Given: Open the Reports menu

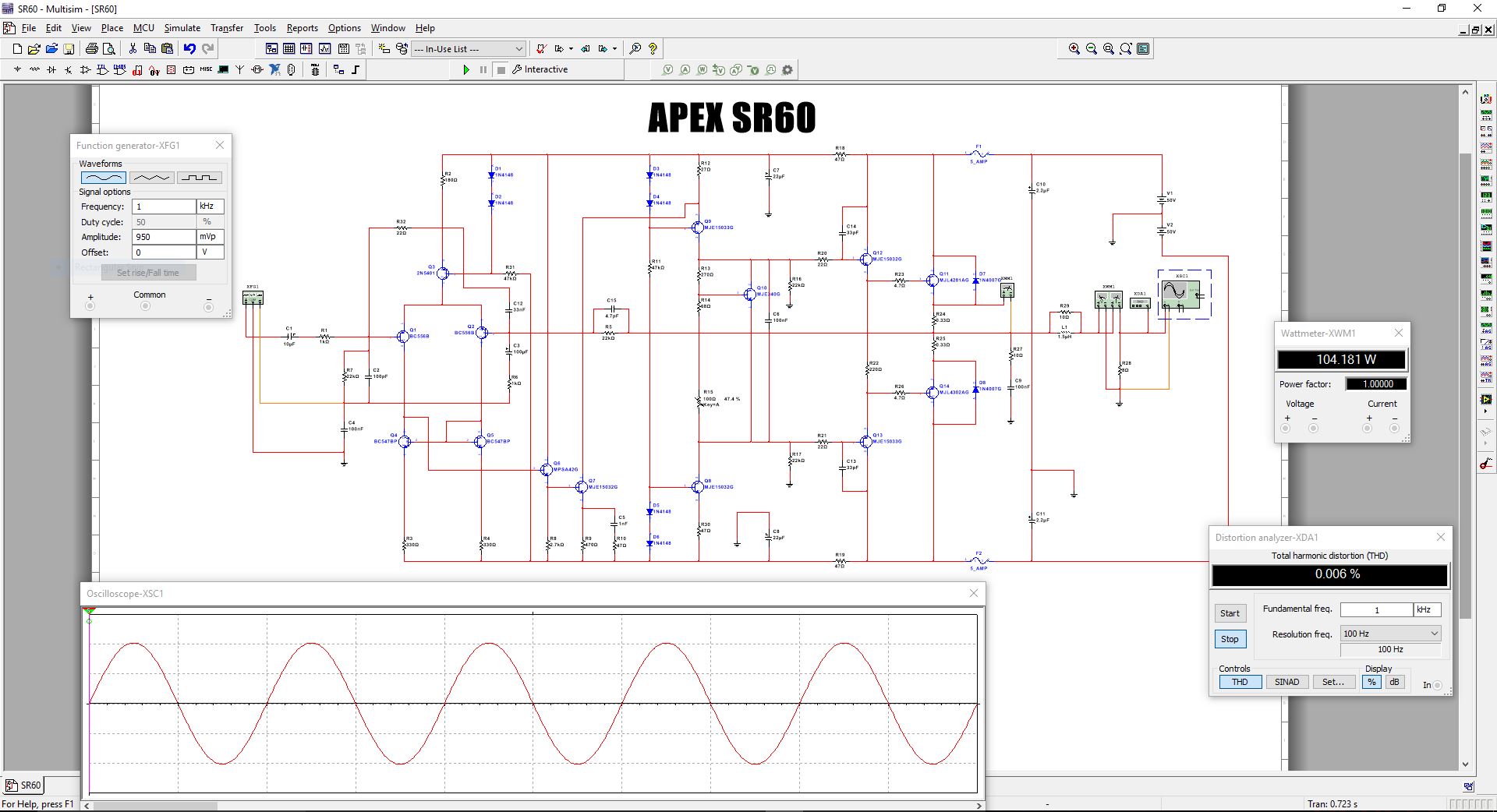Looking at the screenshot, I should [x=302, y=28].
